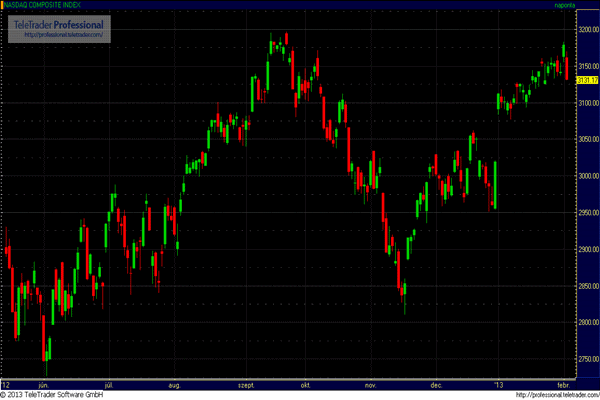Select the 'dec.' month marker on time axis

pyautogui.click(x=436, y=383)
